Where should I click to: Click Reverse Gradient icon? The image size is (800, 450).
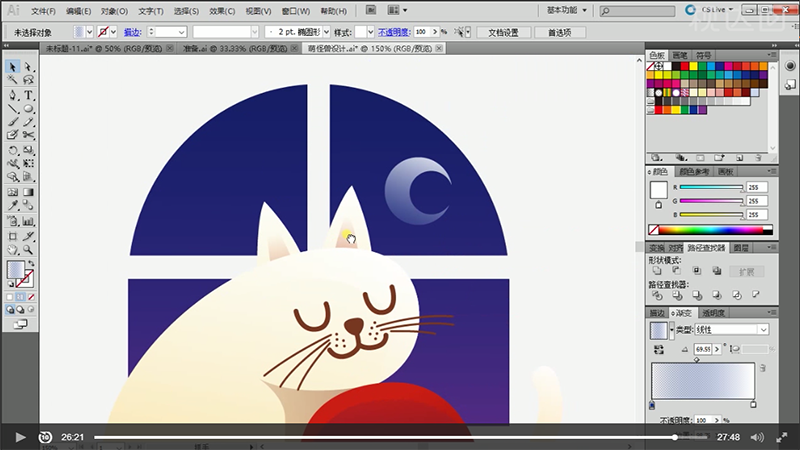pos(659,349)
